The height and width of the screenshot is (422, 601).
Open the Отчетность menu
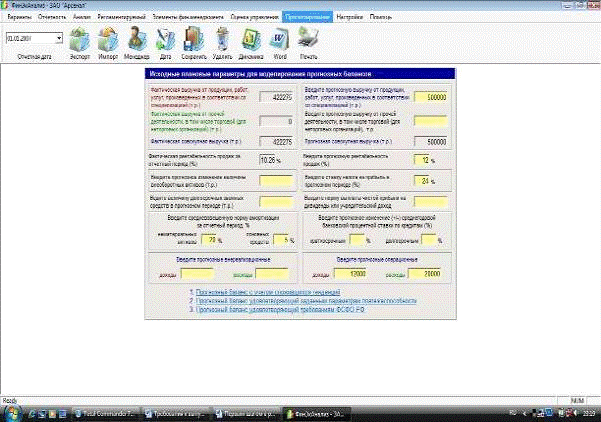(50, 18)
